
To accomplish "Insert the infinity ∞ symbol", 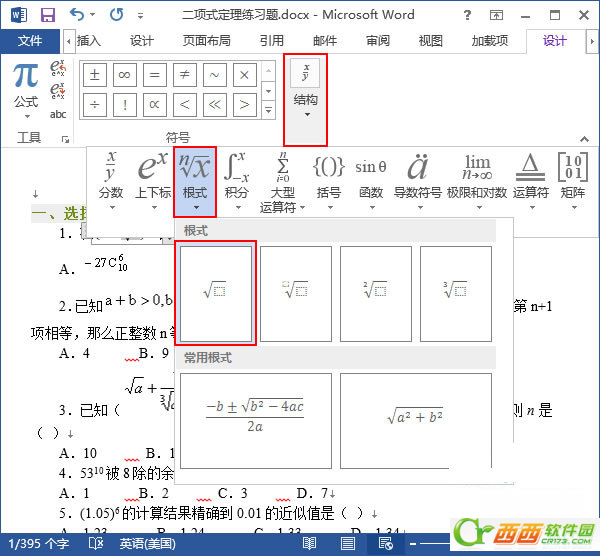I will pos(124,75).
